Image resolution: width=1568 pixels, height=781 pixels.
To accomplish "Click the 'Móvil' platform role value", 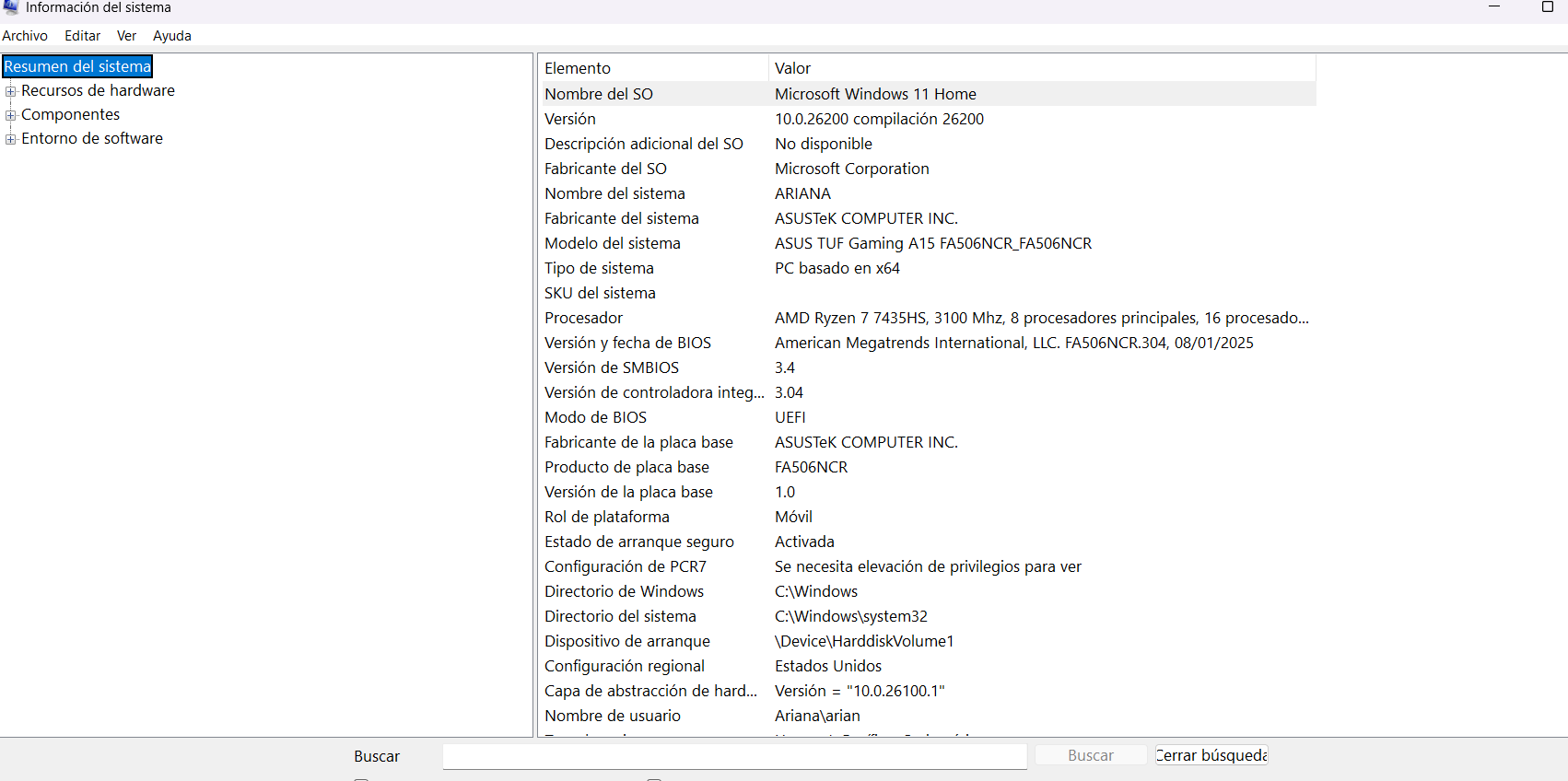I will pyautogui.click(x=793, y=517).
